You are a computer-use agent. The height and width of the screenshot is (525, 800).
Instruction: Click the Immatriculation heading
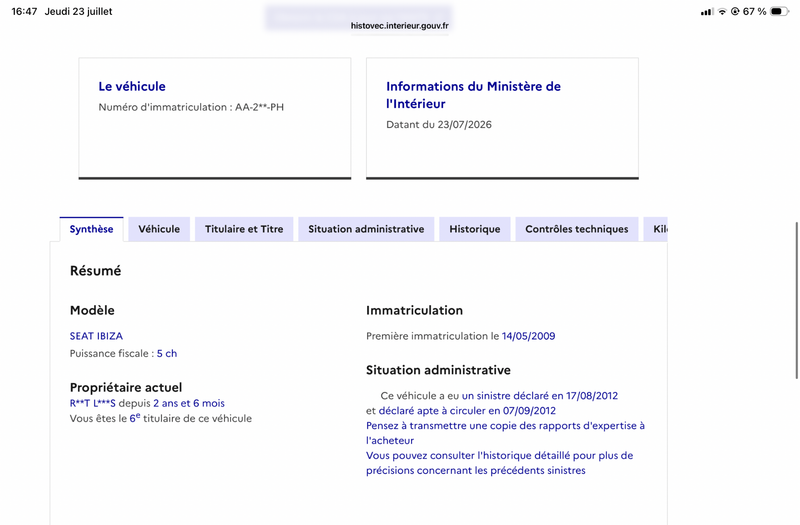(x=414, y=310)
